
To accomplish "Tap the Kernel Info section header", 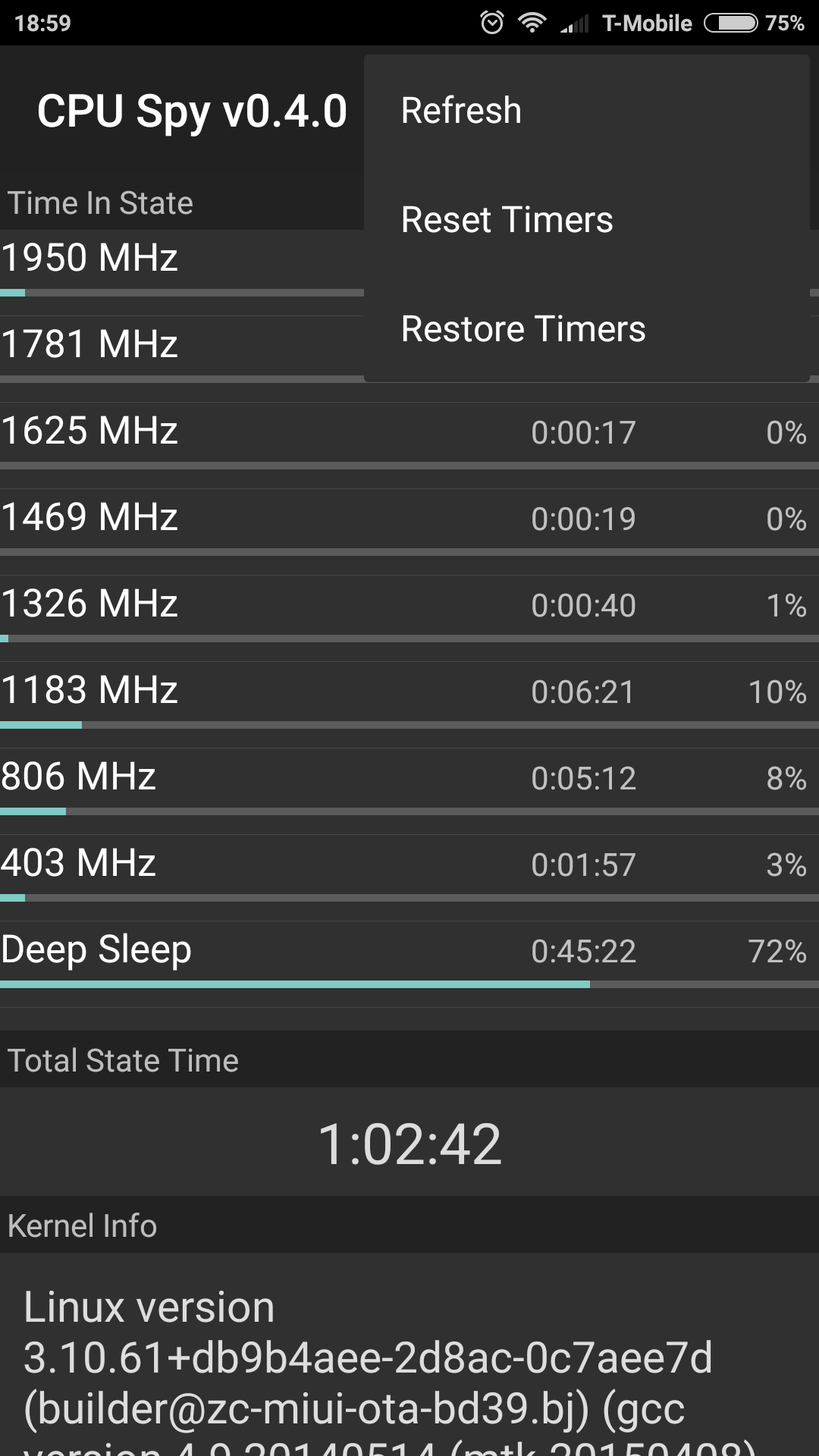I will coord(83,1226).
